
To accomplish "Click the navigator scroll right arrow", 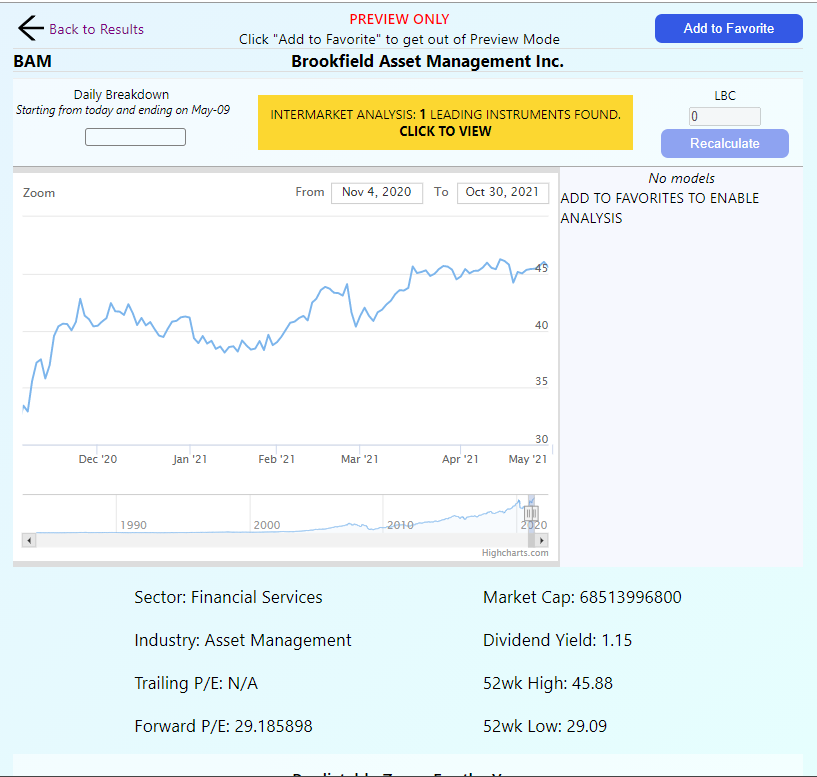I will (x=541, y=540).
